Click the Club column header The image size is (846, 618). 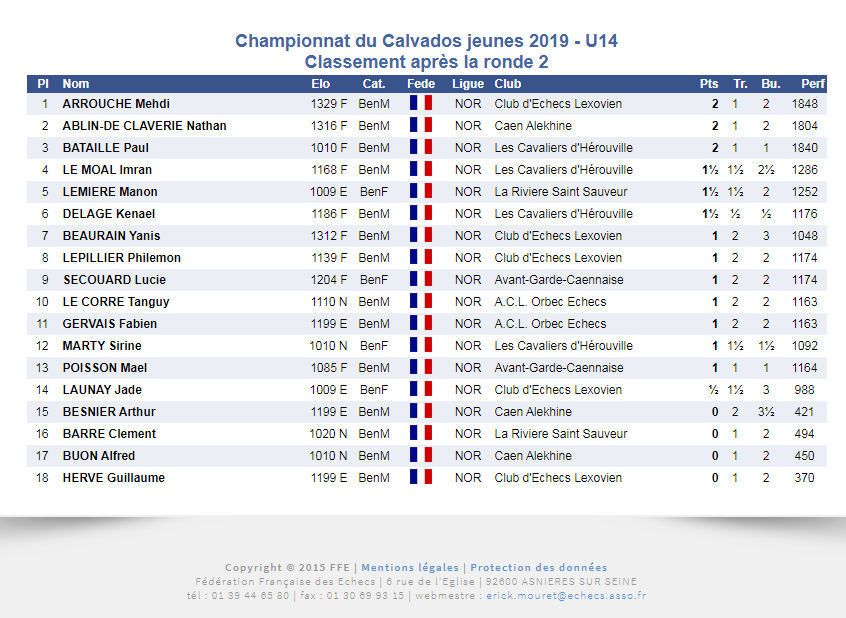(x=508, y=84)
